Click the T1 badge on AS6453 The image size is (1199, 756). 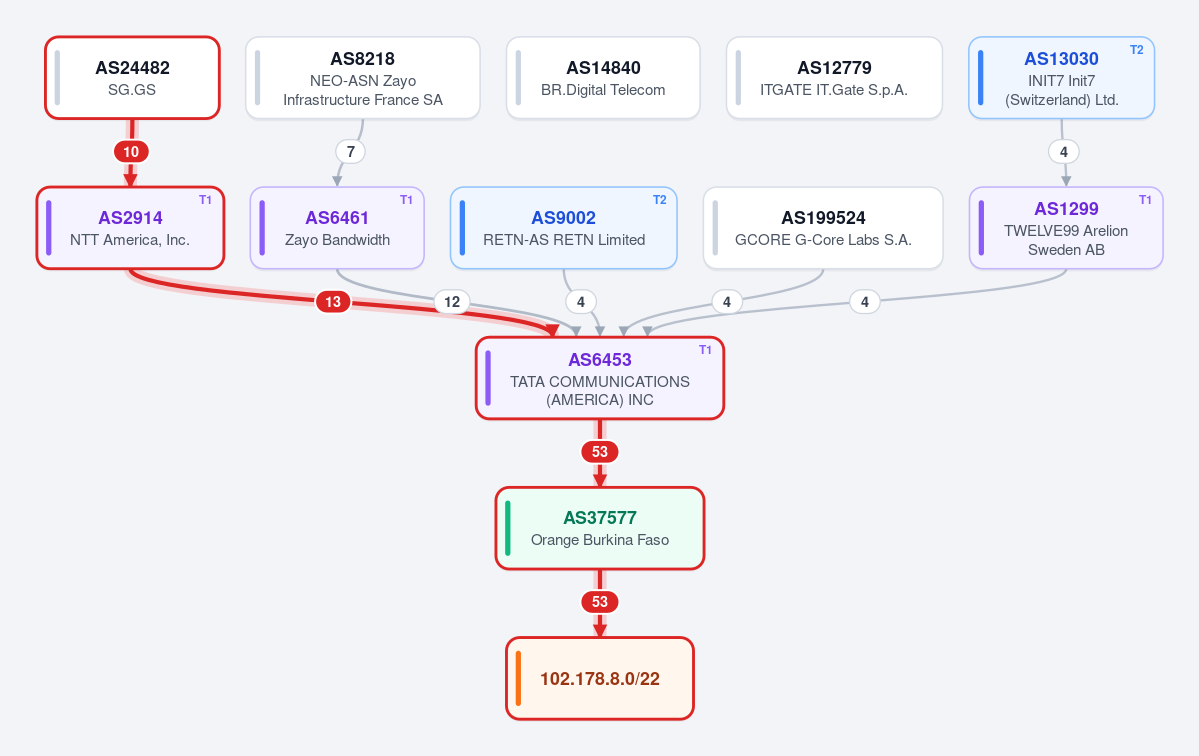705,350
